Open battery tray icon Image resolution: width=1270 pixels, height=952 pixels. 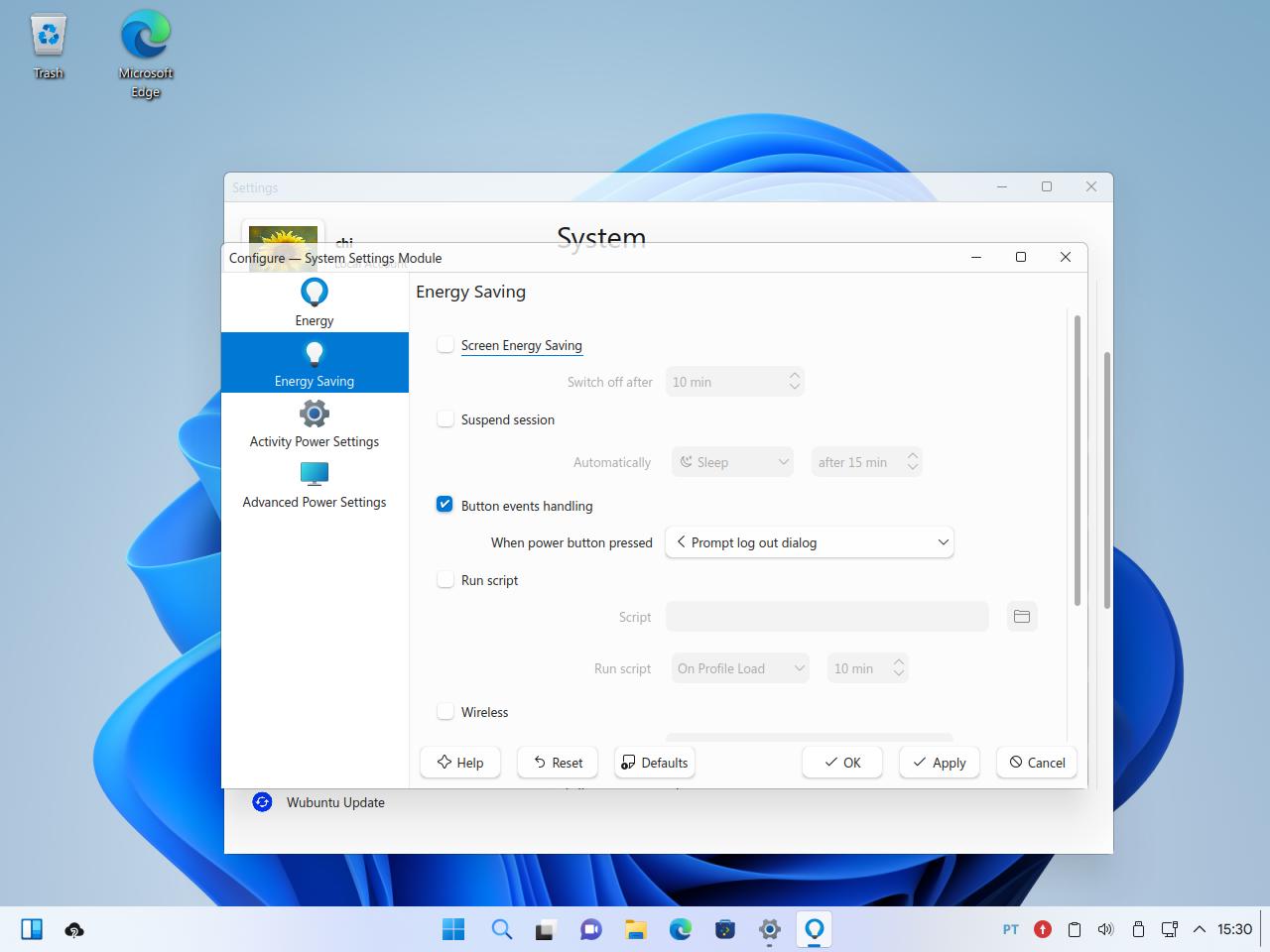[1138, 929]
